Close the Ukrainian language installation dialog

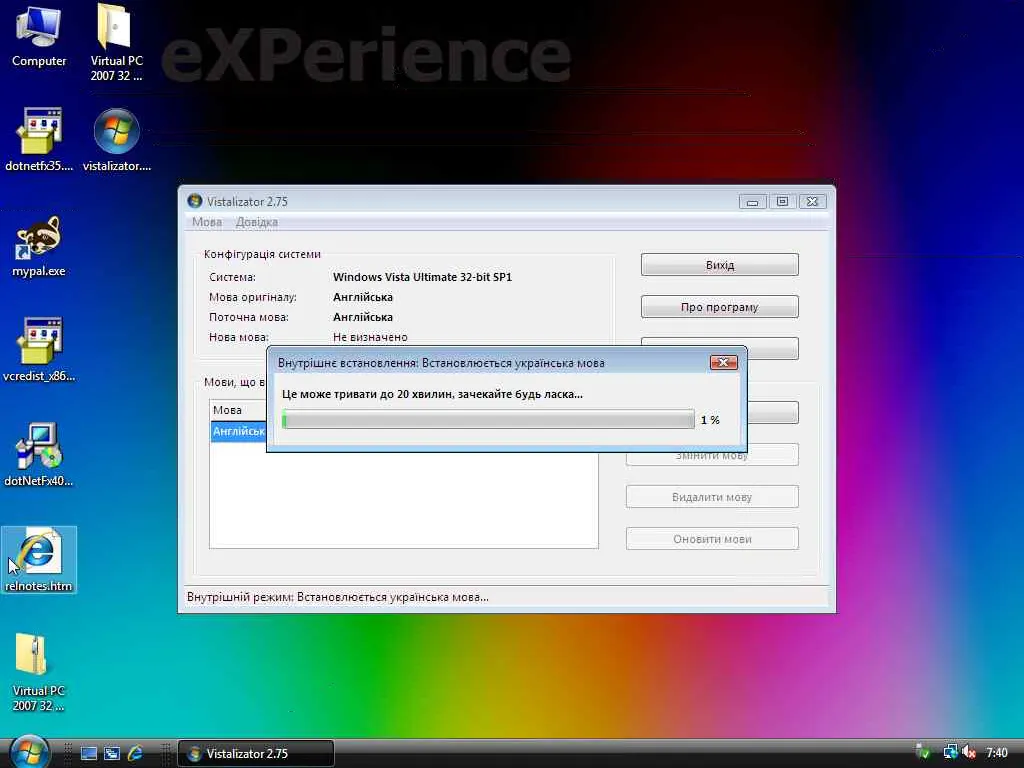pyautogui.click(x=724, y=362)
